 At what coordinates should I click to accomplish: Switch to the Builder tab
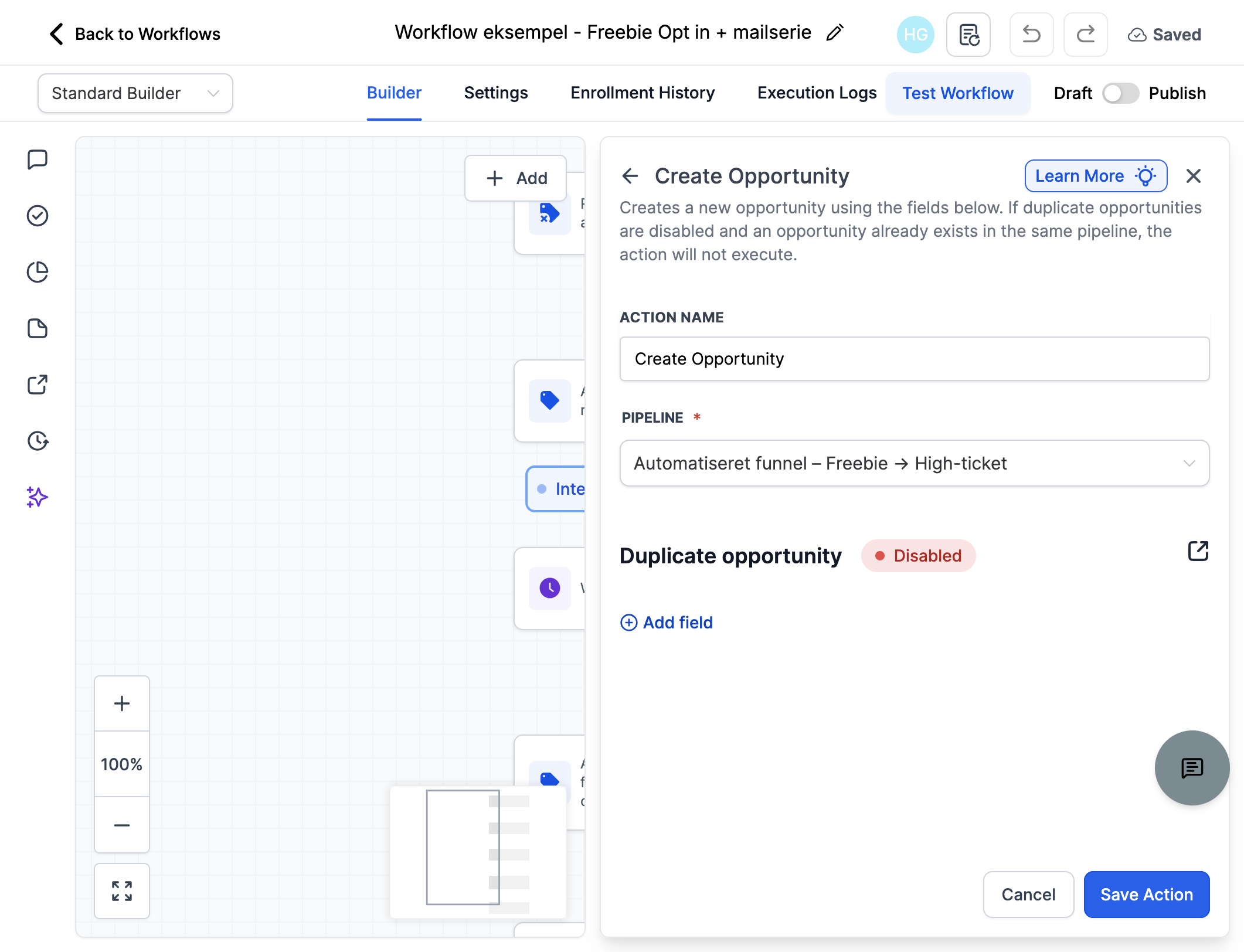pyautogui.click(x=394, y=93)
